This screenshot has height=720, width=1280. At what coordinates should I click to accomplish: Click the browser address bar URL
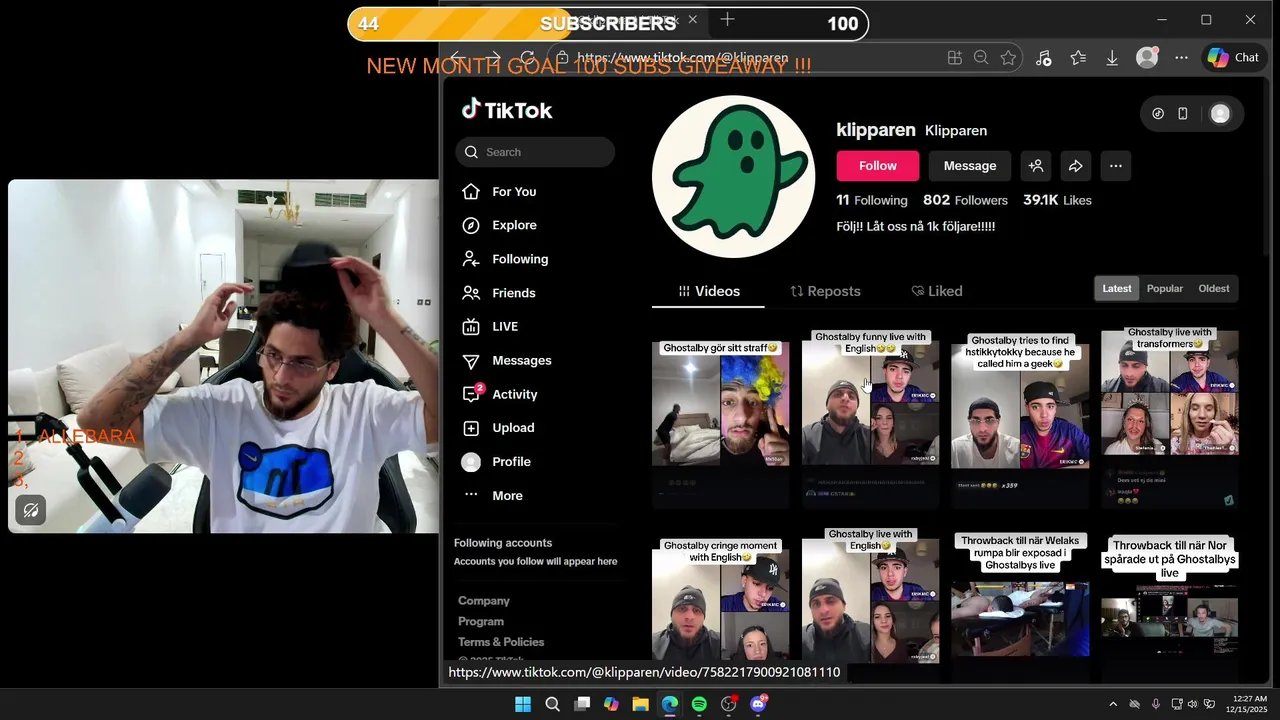(x=683, y=58)
